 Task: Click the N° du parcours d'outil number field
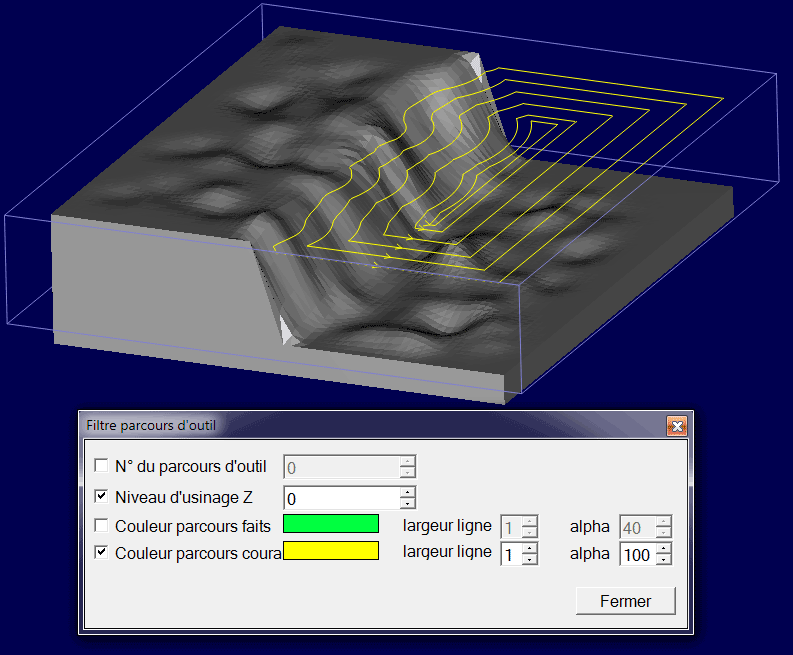(342, 467)
